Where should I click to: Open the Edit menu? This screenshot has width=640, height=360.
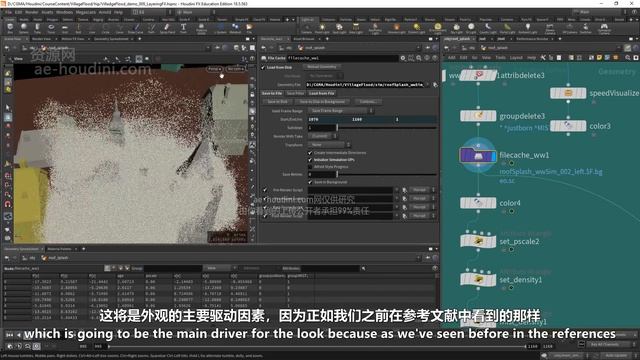(x=18, y=12)
